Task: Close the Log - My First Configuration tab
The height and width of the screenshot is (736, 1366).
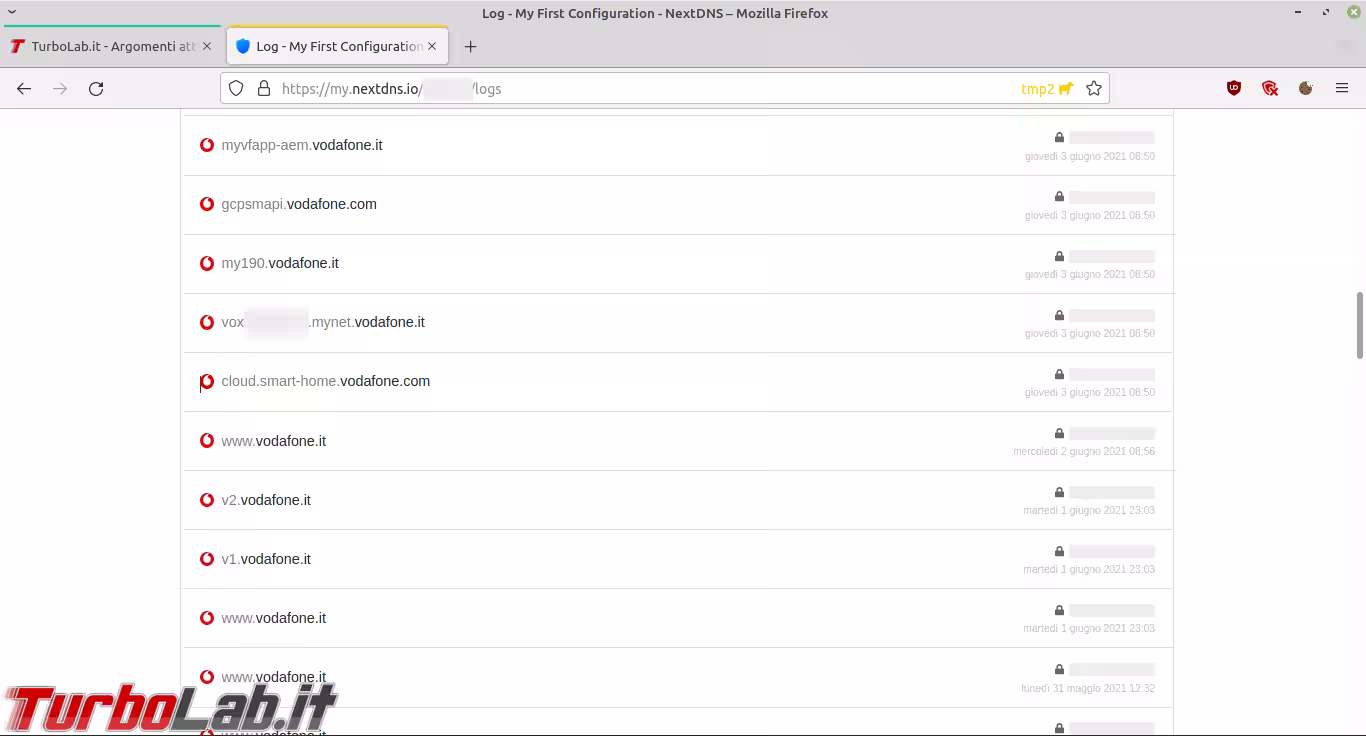Action: pyautogui.click(x=432, y=46)
